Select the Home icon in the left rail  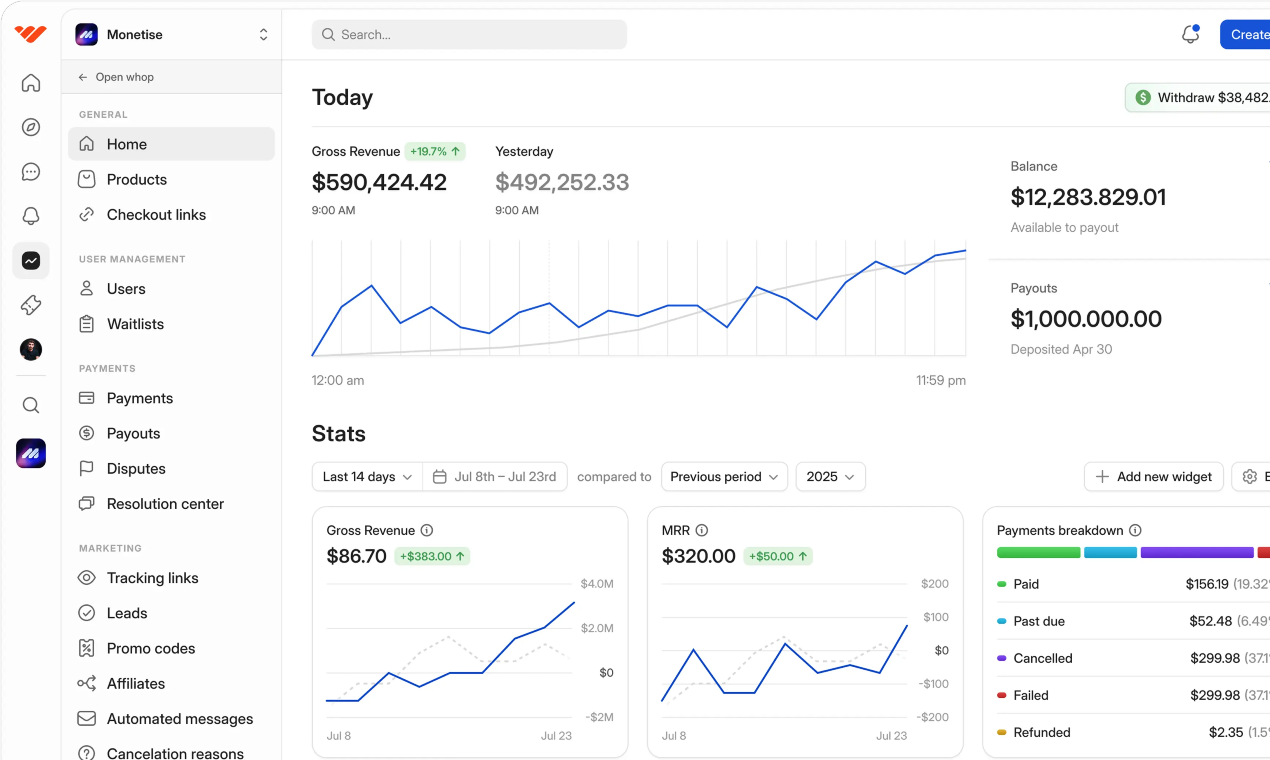click(x=30, y=83)
